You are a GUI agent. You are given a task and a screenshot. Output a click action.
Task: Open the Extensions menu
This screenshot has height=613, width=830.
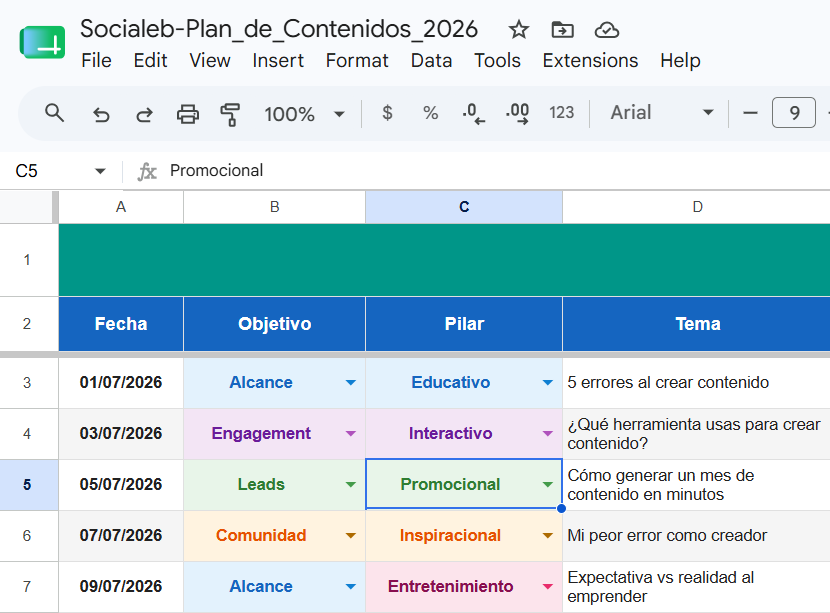pyautogui.click(x=590, y=60)
